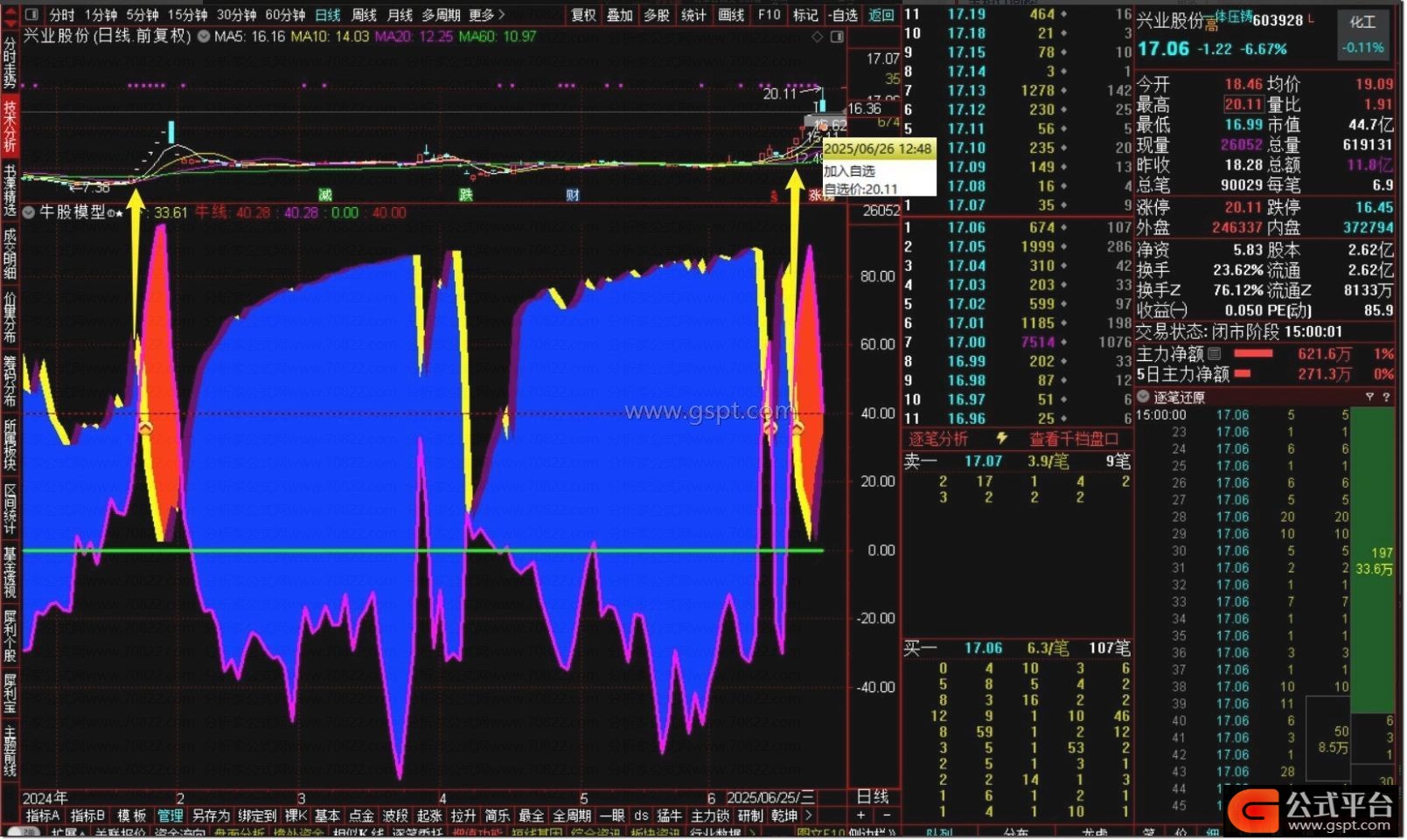
Task: Open the dropdown next to 牛股模型 indicator
Action: click(x=29, y=212)
